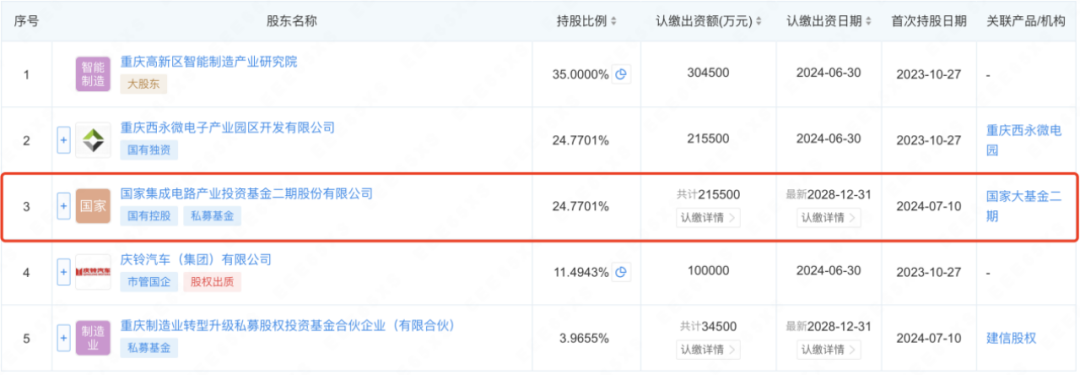
Task: Click logo of 重庆西永微电子产业园区开发有限公司
Action: 93,141
